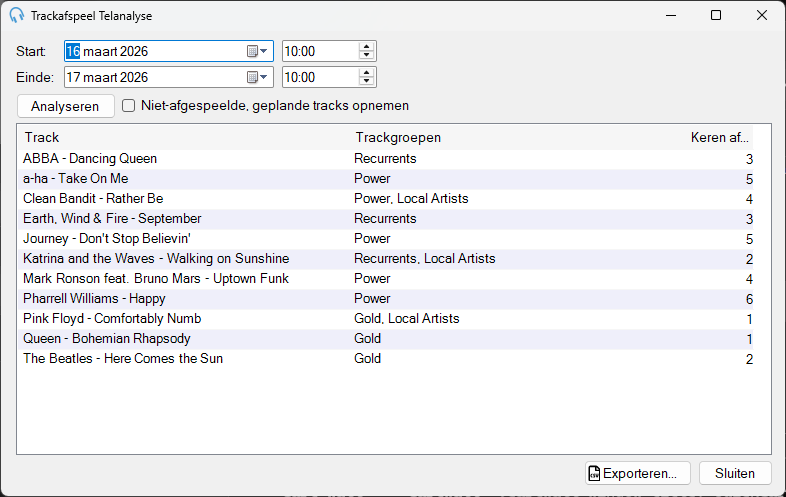Select row Earth, Wind & Fire - September
Screen dimensions: 786x497
click(385, 219)
